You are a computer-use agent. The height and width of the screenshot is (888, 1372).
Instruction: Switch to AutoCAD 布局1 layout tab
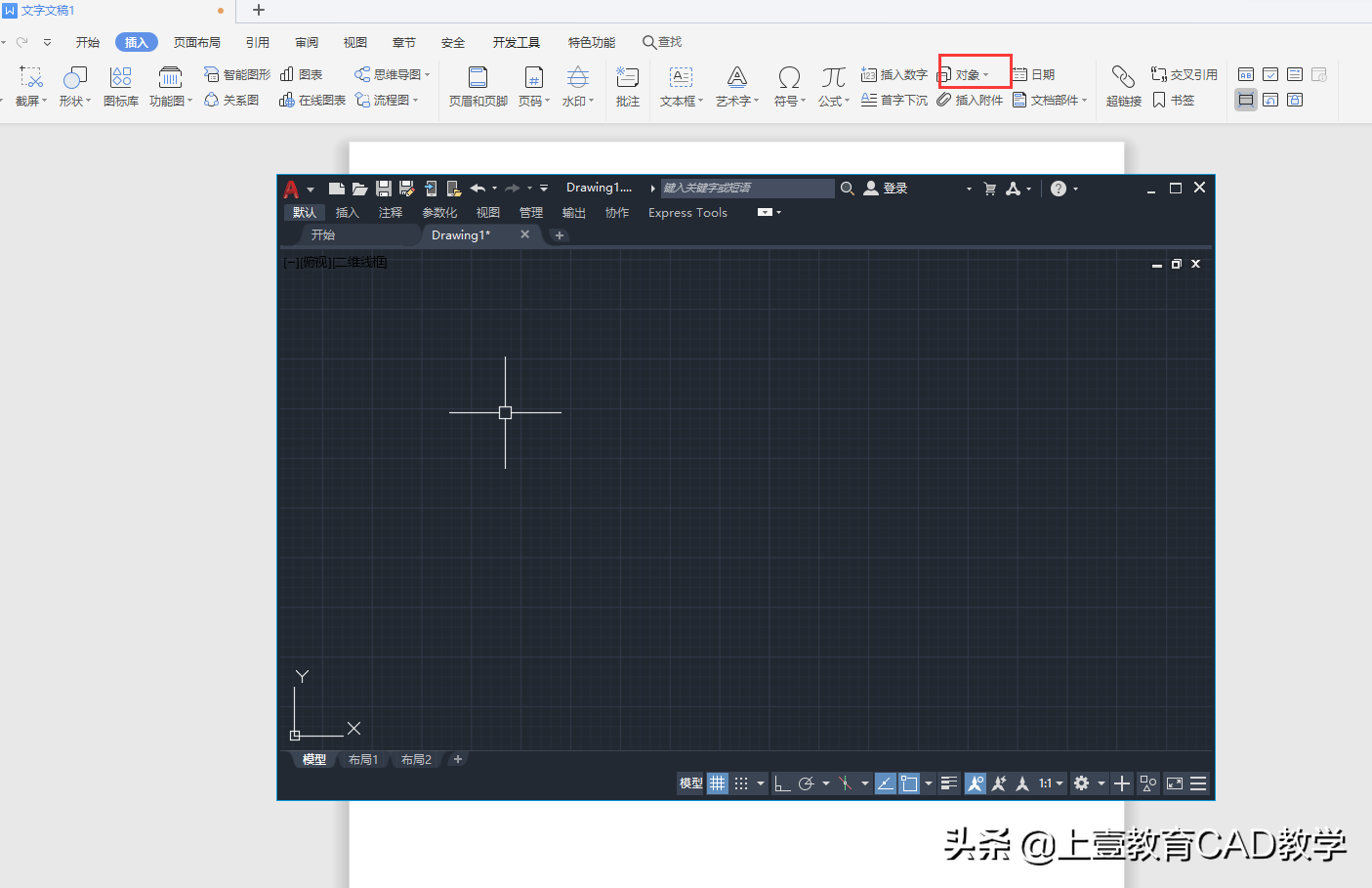[x=363, y=759]
